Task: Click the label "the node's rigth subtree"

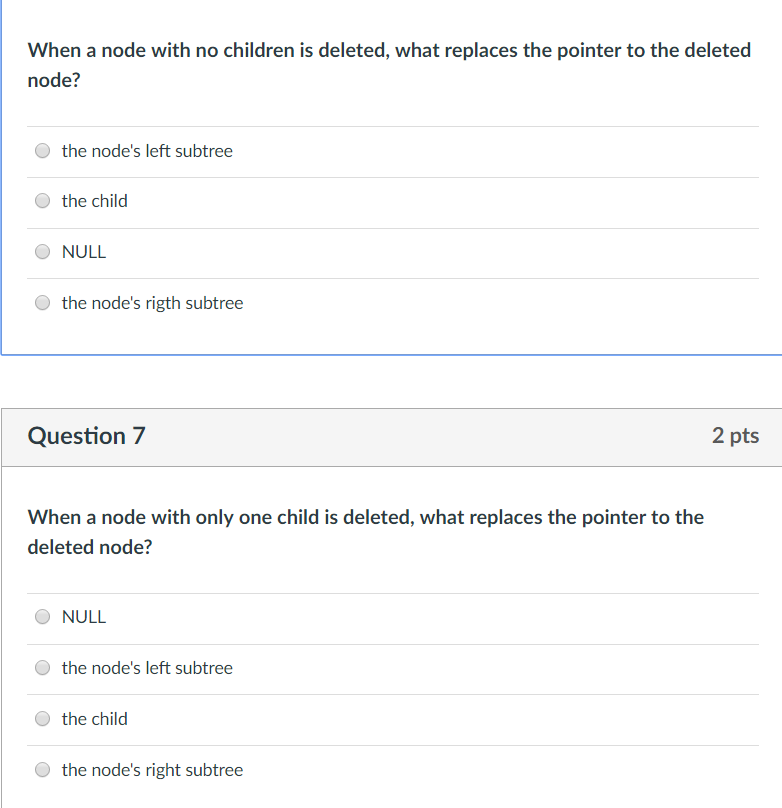Action: coord(152,302)
